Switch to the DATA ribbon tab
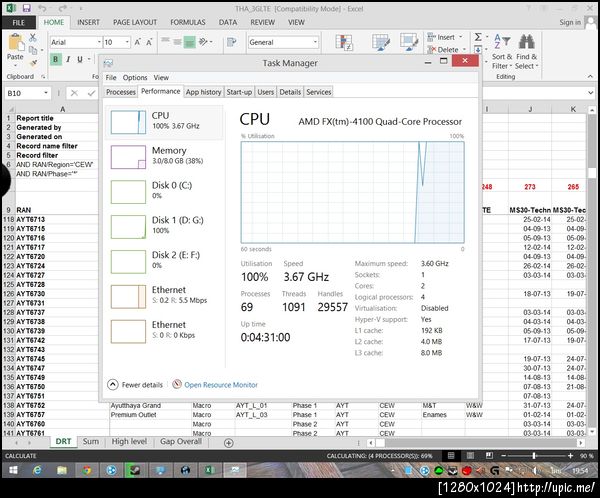 click(228, 23)
